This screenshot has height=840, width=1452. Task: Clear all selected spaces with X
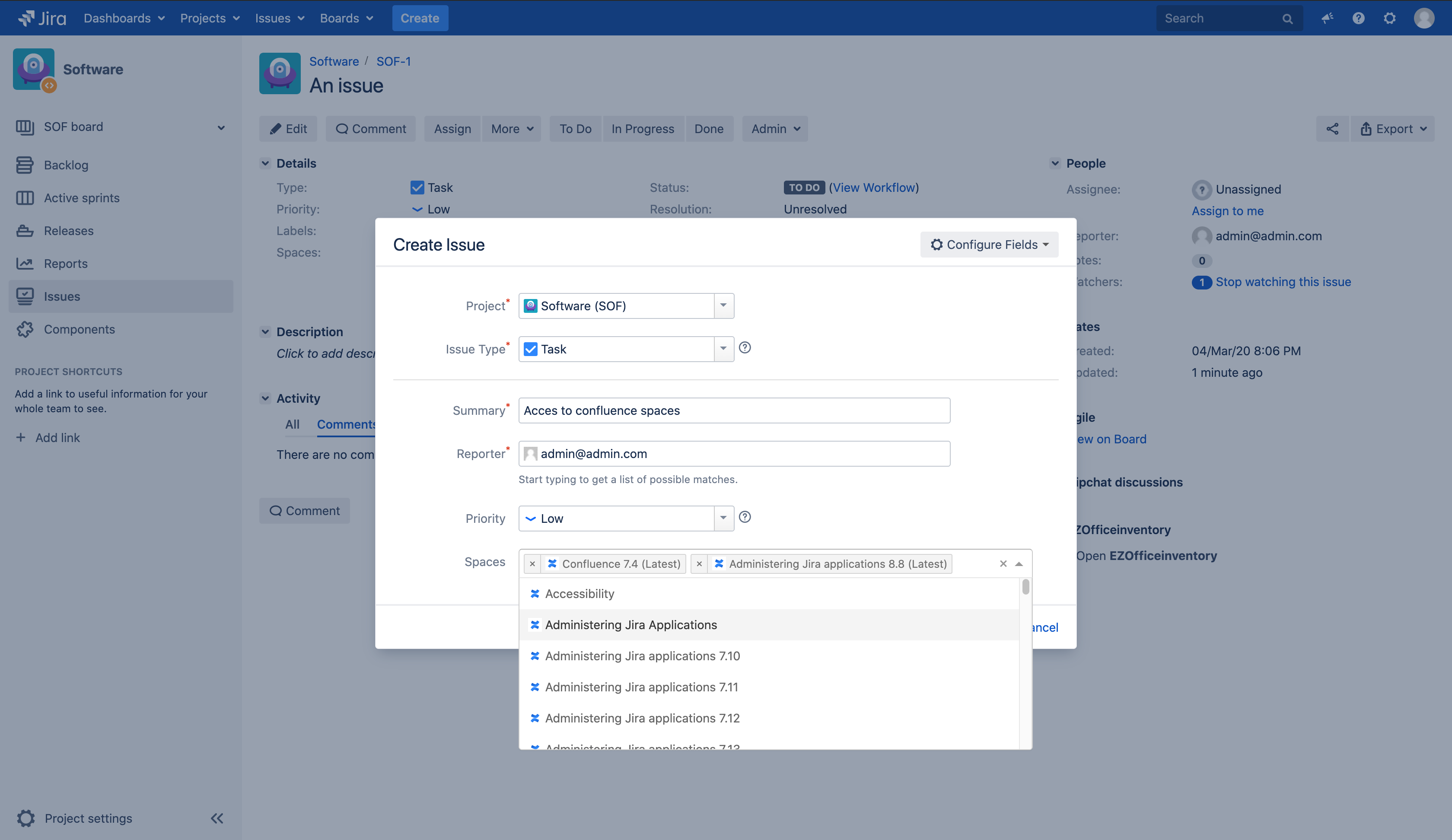(1003, 563)
